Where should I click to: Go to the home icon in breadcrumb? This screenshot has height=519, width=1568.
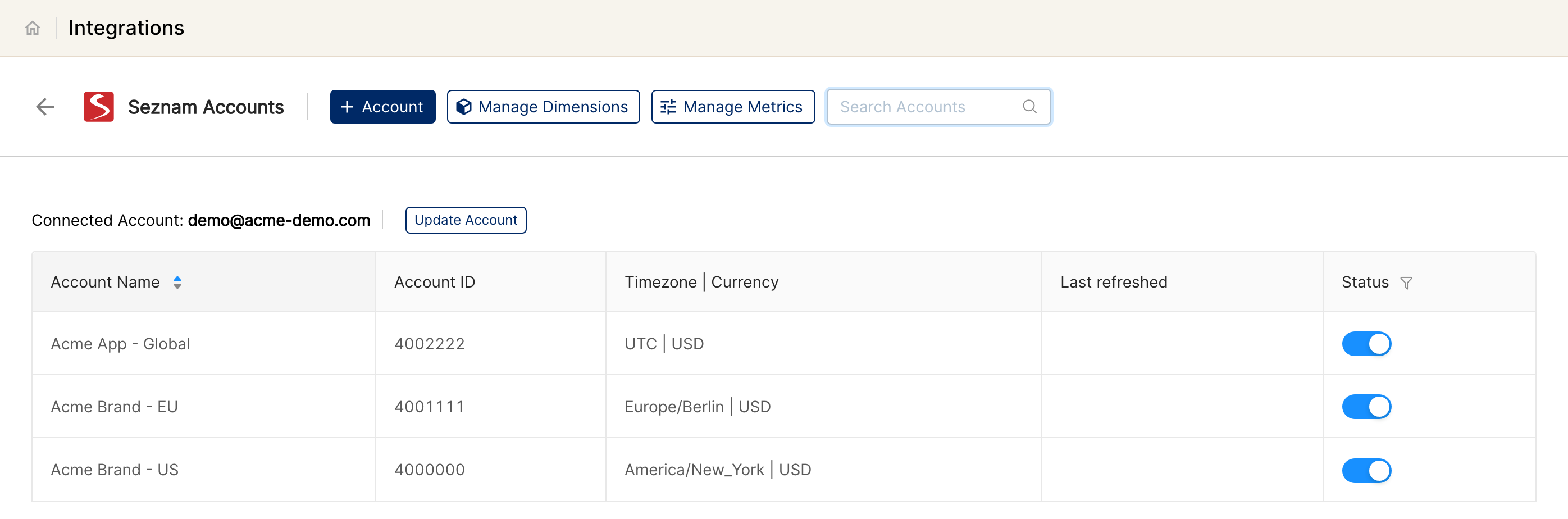(32, 28)
